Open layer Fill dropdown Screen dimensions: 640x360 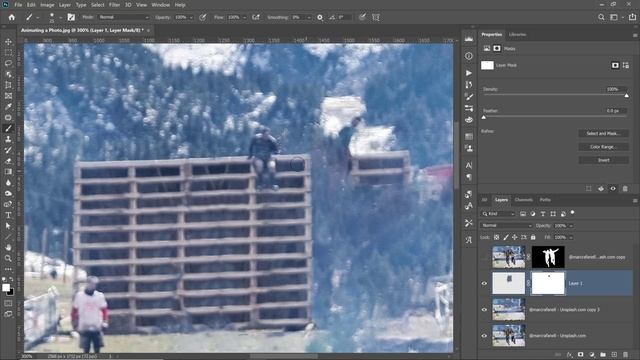(571, 237)
